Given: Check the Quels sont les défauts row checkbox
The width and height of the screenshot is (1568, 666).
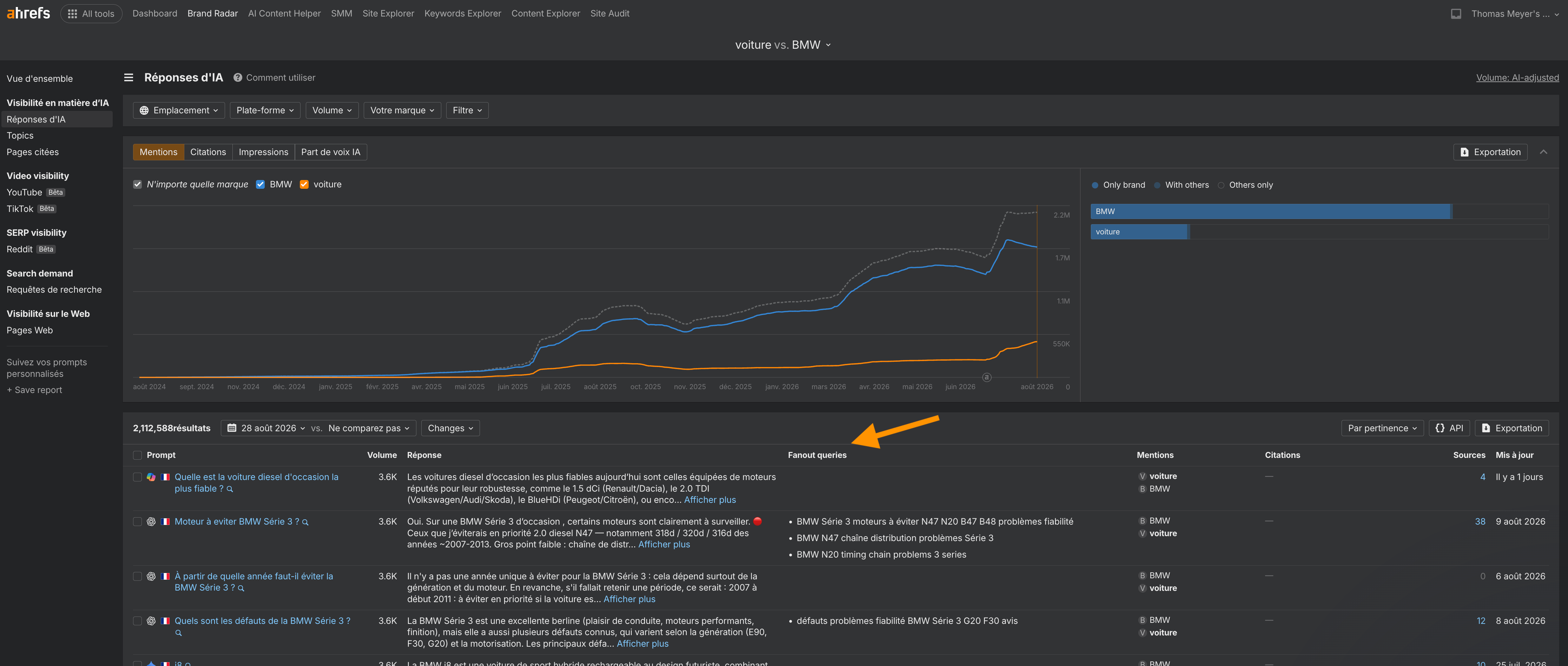Looking at the screenshot, I should point(138,620).
